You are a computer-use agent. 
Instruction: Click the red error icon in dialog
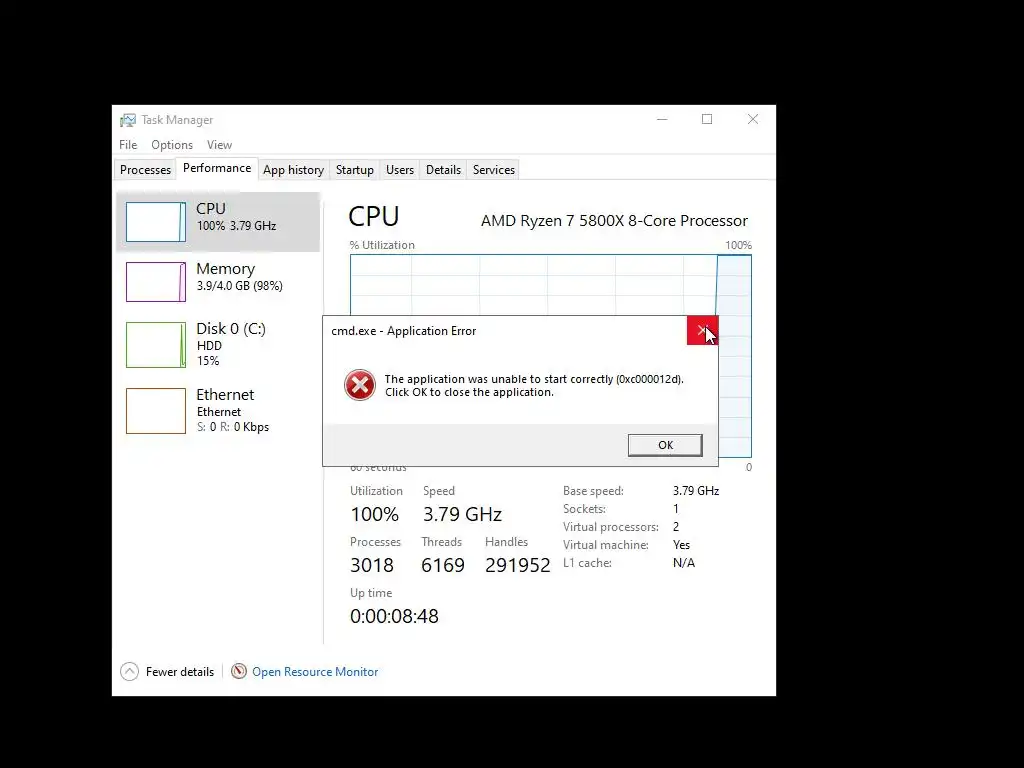[x=360, y=385]
